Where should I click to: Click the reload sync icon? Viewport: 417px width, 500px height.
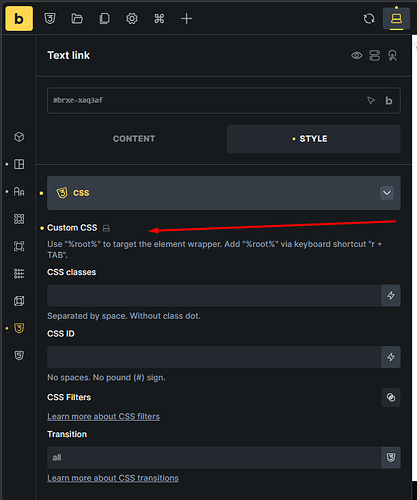[369, 19]
